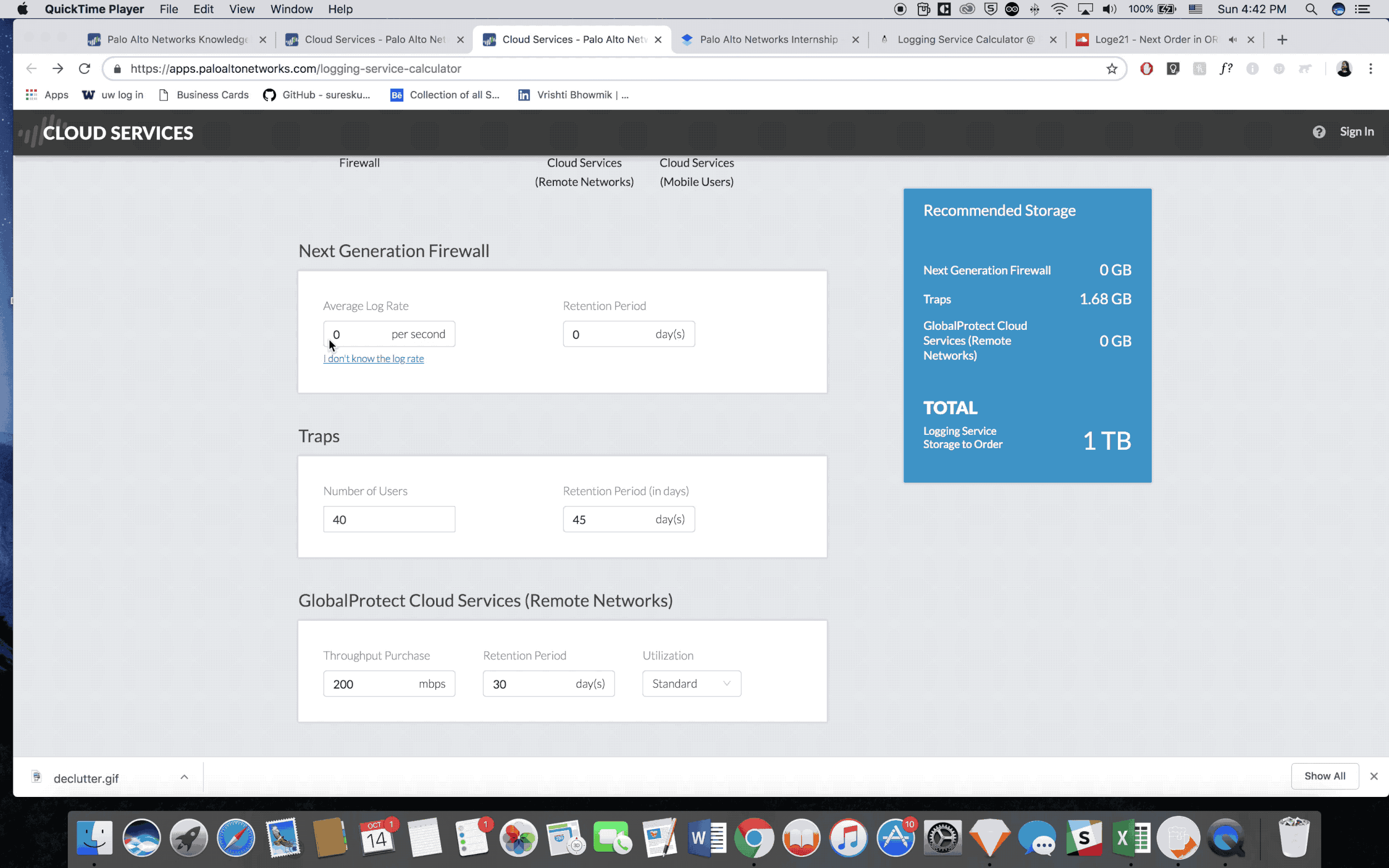The height and width of the screenshot is (868, 1389).
Task: Mute the Loge21 tab audio icon
Action: [x=1232, y=39]
